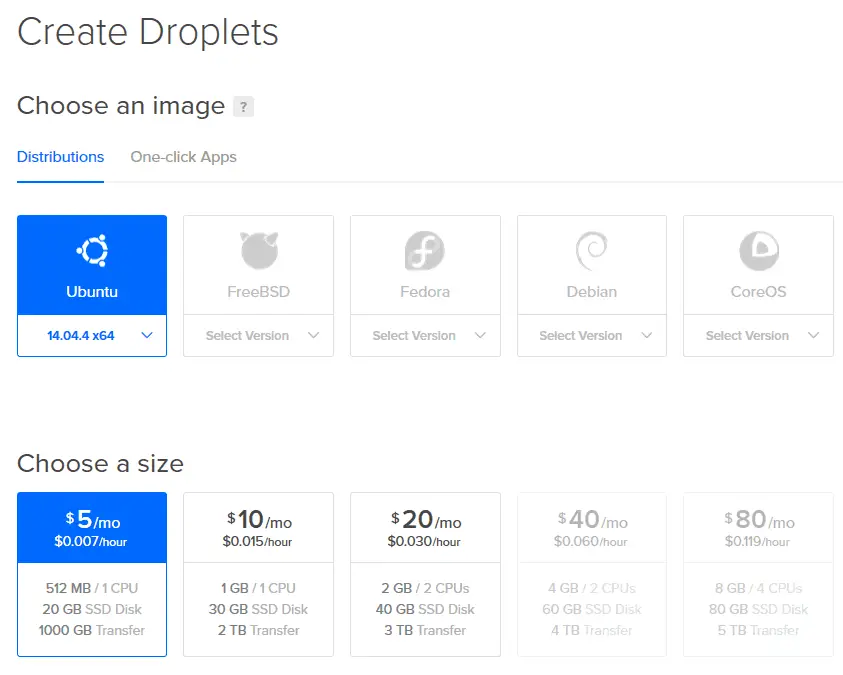Choose the $20/mo droplet size
The image size is (843, 675).
(425, 575)
